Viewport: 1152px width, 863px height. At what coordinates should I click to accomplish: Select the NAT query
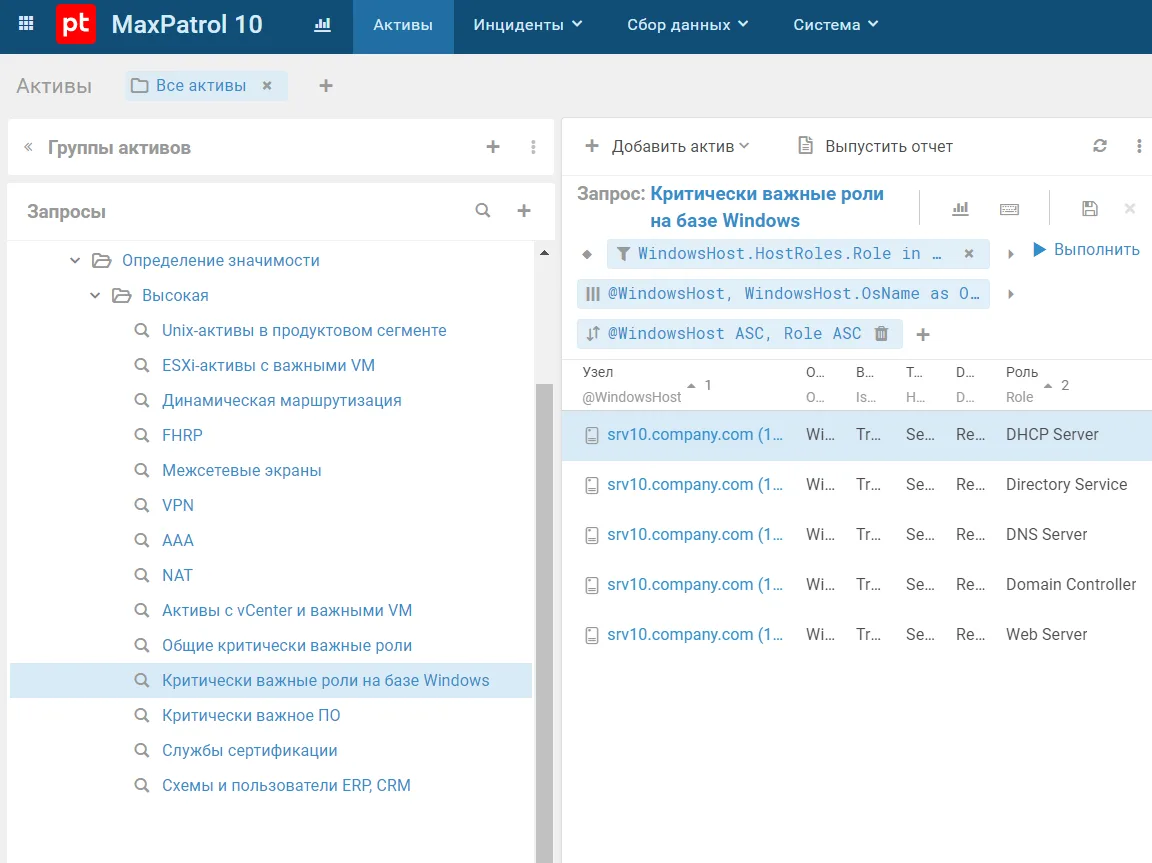pyautogui.click(x=177, y=576)
